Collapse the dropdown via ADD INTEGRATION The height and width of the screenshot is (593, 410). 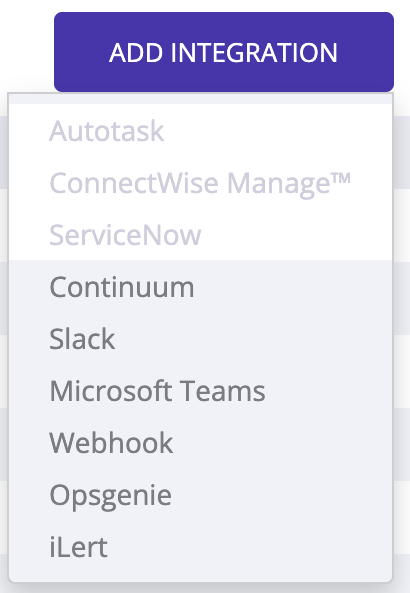[224, 52]
